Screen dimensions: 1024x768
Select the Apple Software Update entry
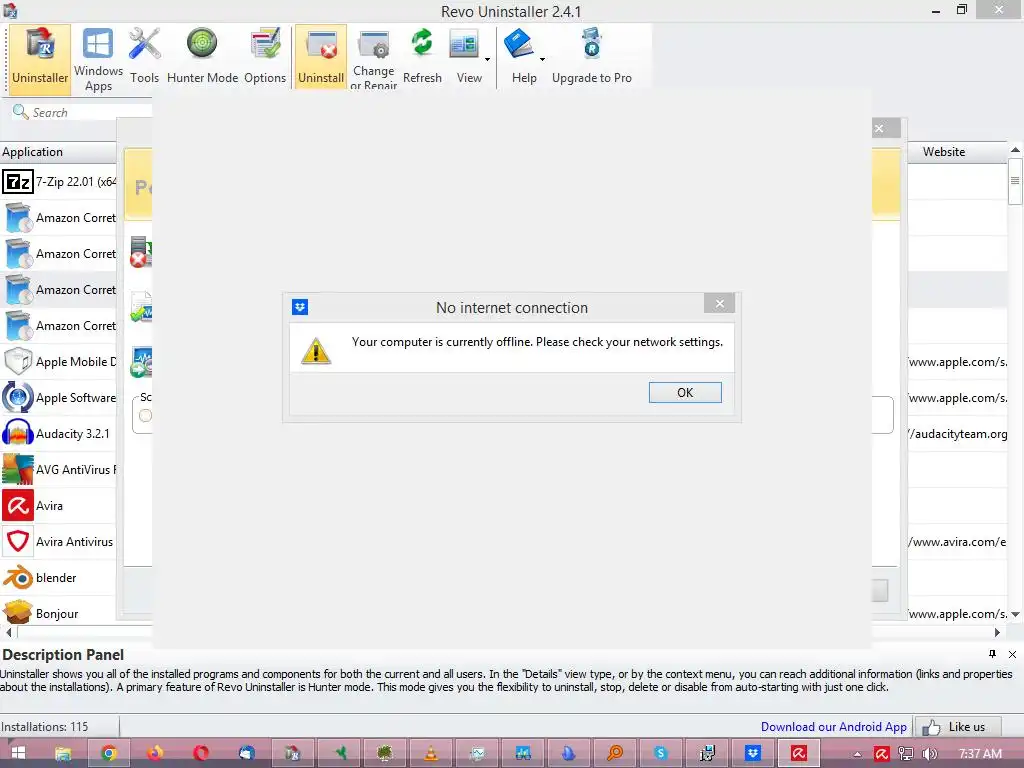click(x=59, y=397)
